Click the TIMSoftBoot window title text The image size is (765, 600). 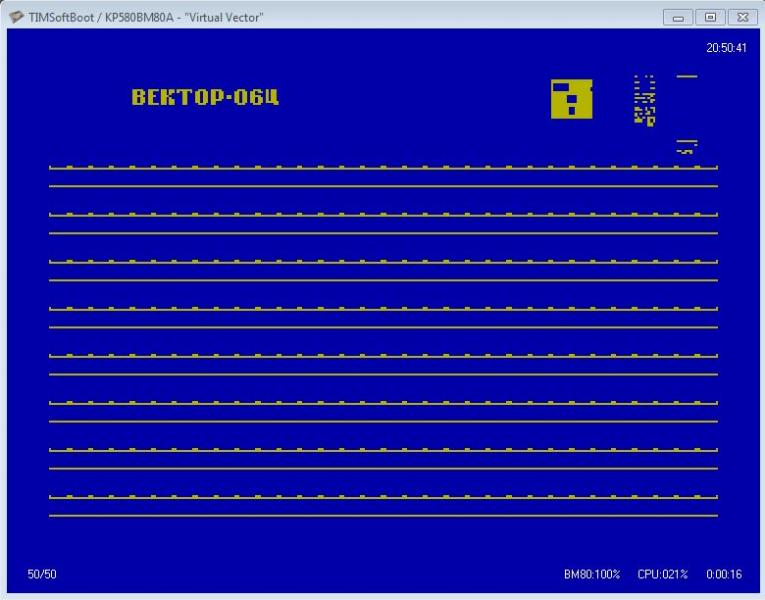point(146,17)
